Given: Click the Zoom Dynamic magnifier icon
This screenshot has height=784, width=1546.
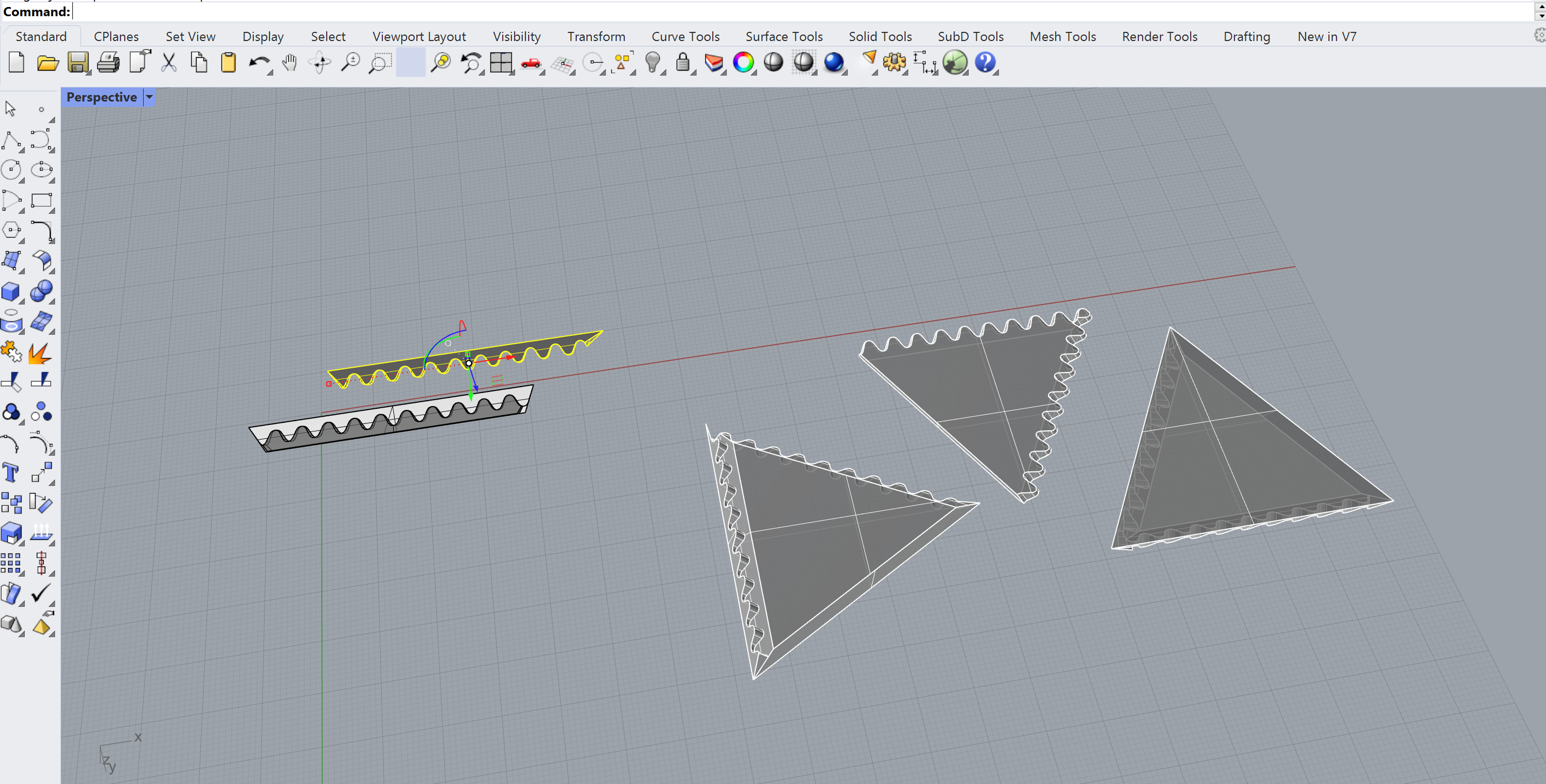Looking at the screenshot, I should pos(350,63).
